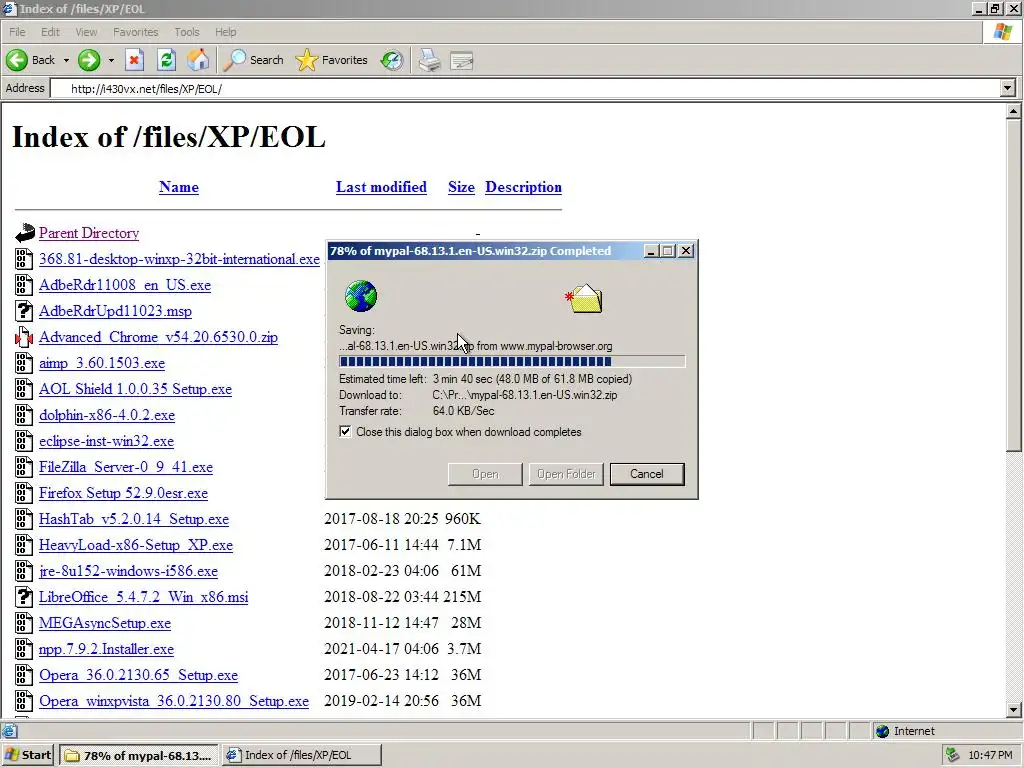Open the Help menu
This screenshot has height=768, width=1024.
[x=225, y=32]
